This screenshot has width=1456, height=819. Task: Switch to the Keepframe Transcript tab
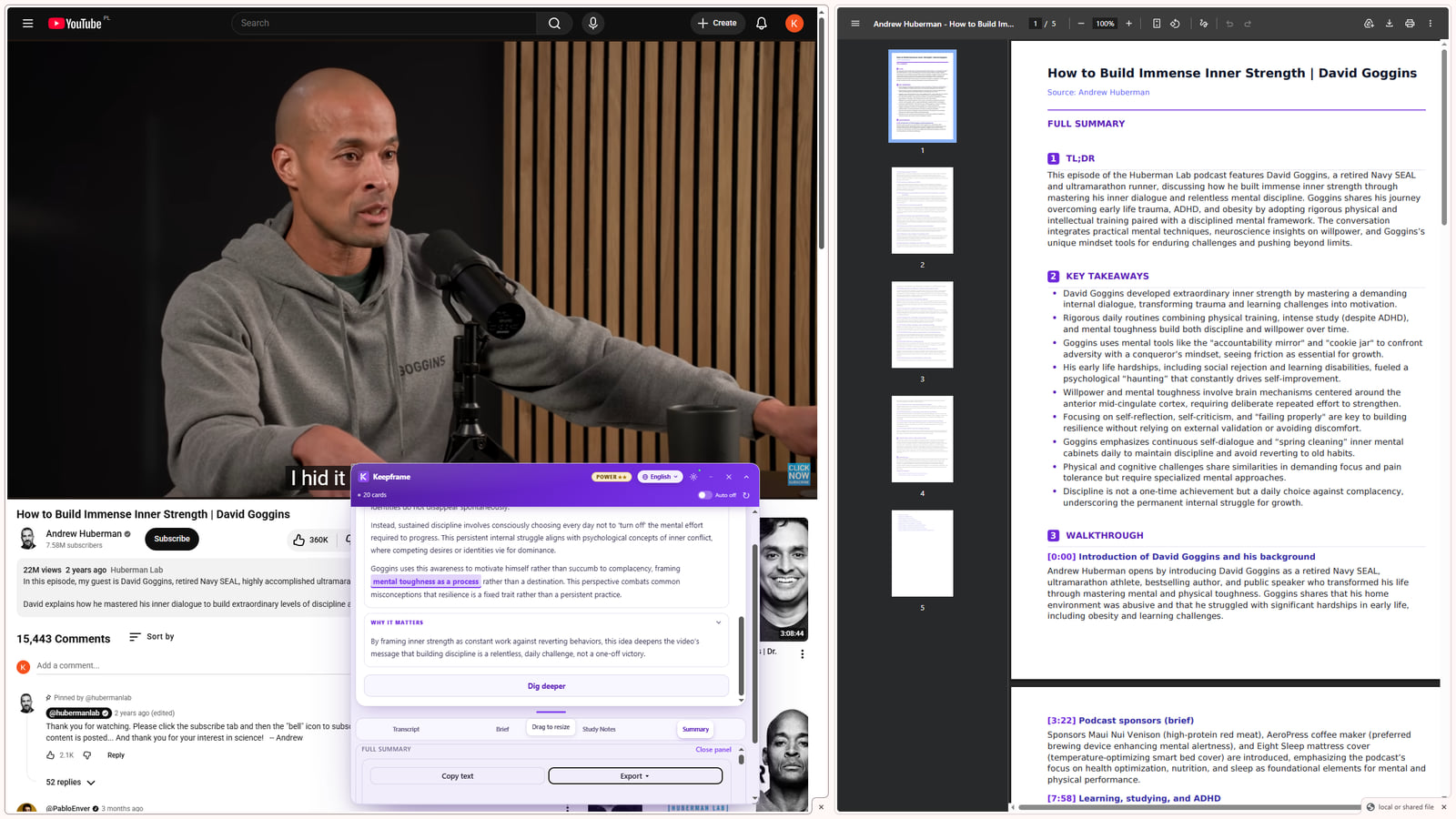406,730
